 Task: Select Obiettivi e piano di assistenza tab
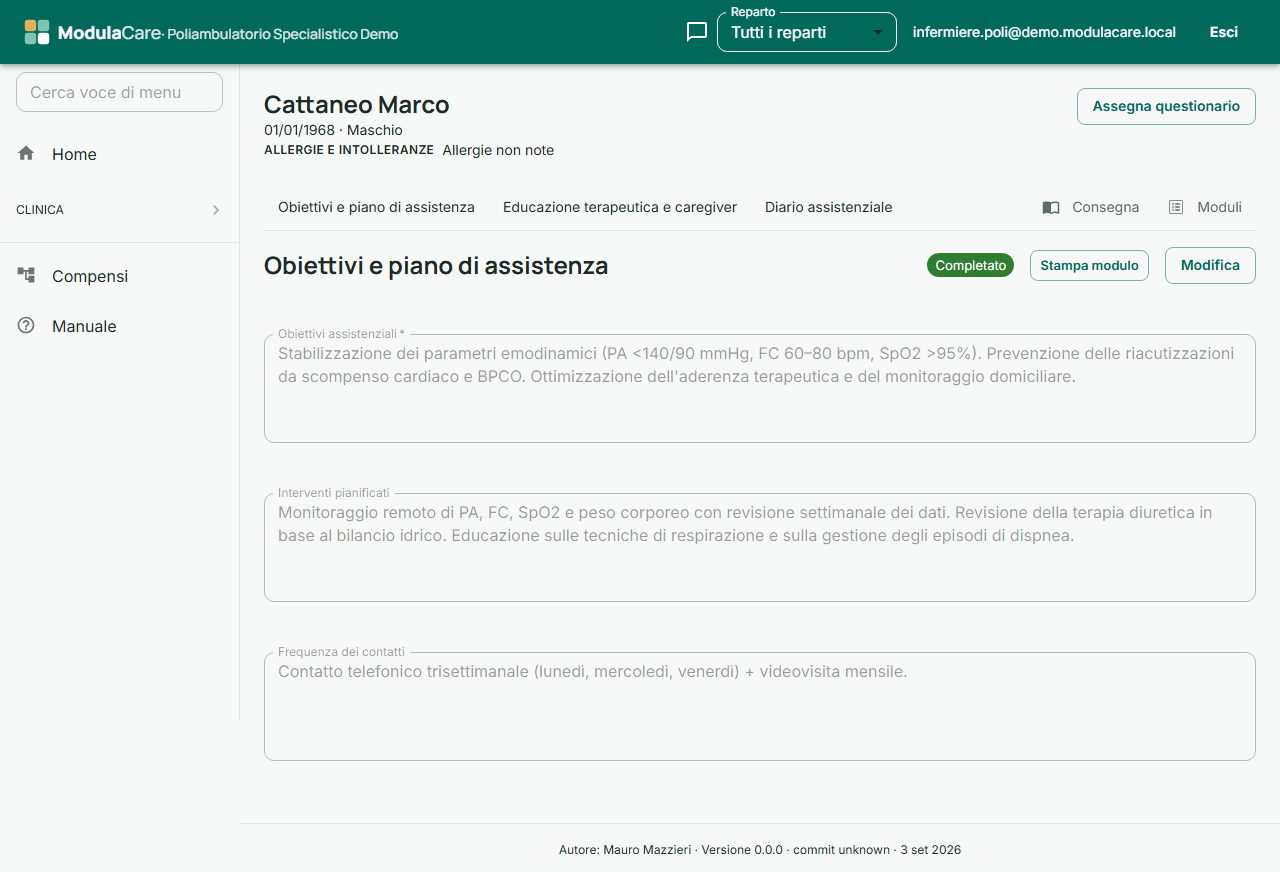(x=376, y=207)
